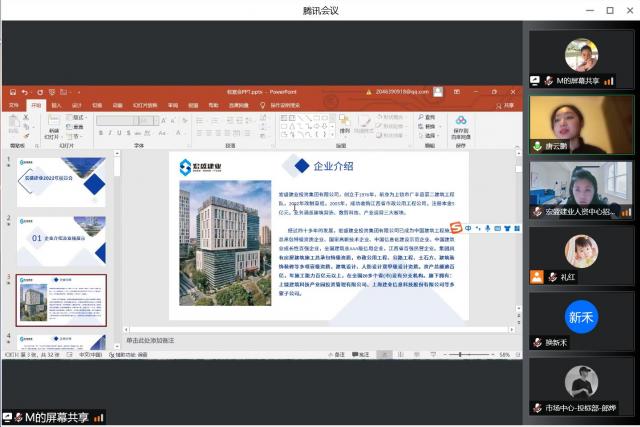The image size is (640, 427).
Task: Click the 保存到百度网盘 cloud save icon
Action: click(x=461, y=122)
